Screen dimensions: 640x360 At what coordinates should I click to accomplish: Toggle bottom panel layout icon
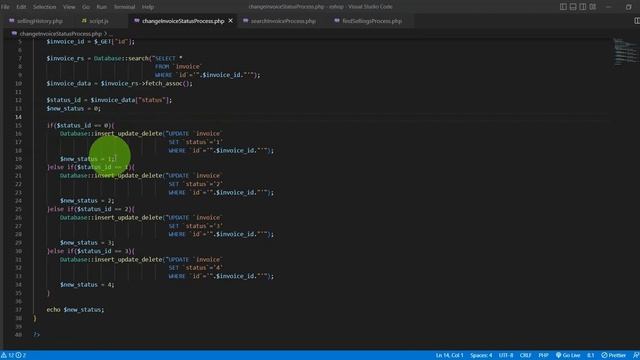tap(573, 7)
